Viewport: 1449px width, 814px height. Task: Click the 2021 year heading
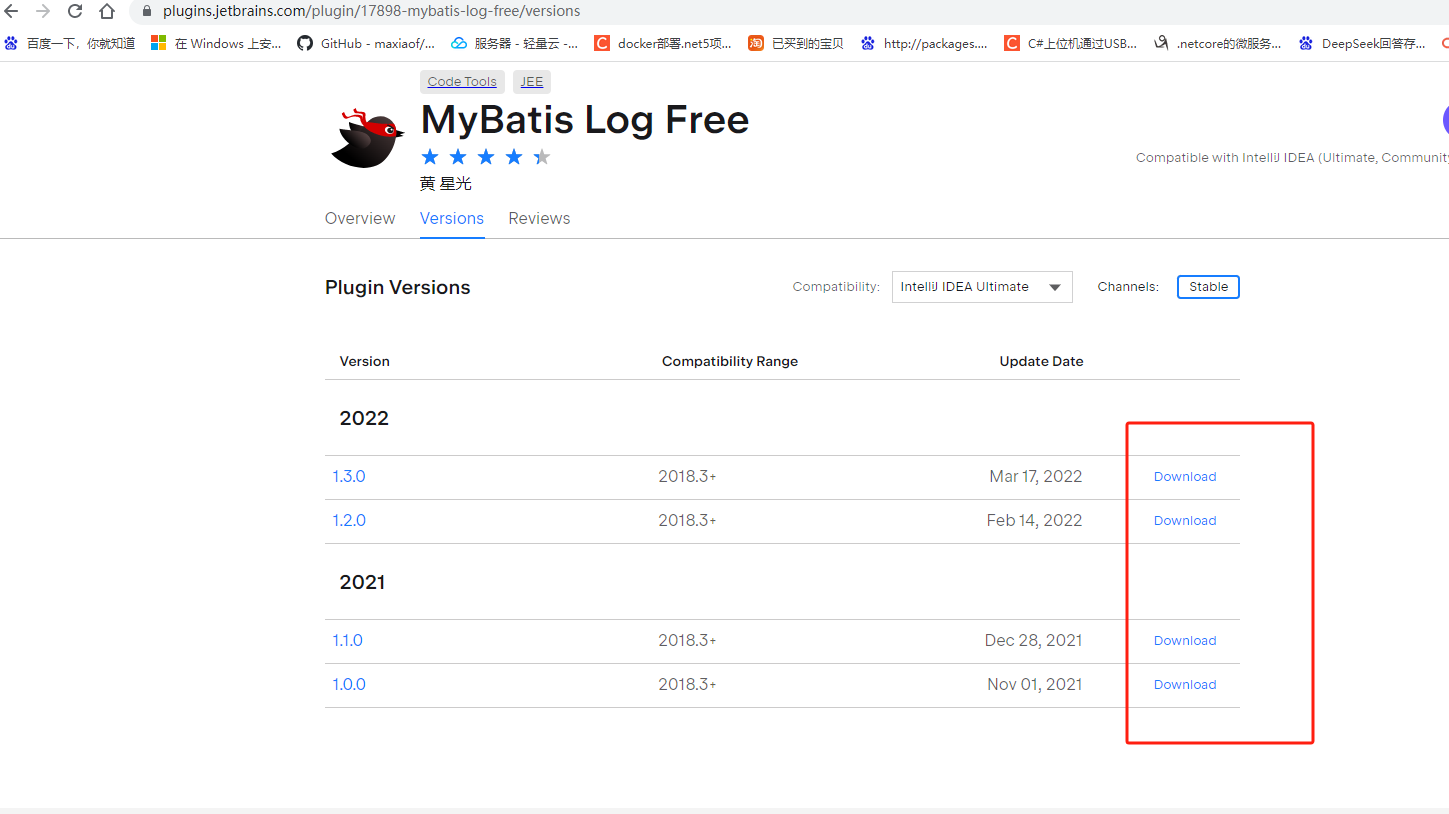[x=363, y=582]
